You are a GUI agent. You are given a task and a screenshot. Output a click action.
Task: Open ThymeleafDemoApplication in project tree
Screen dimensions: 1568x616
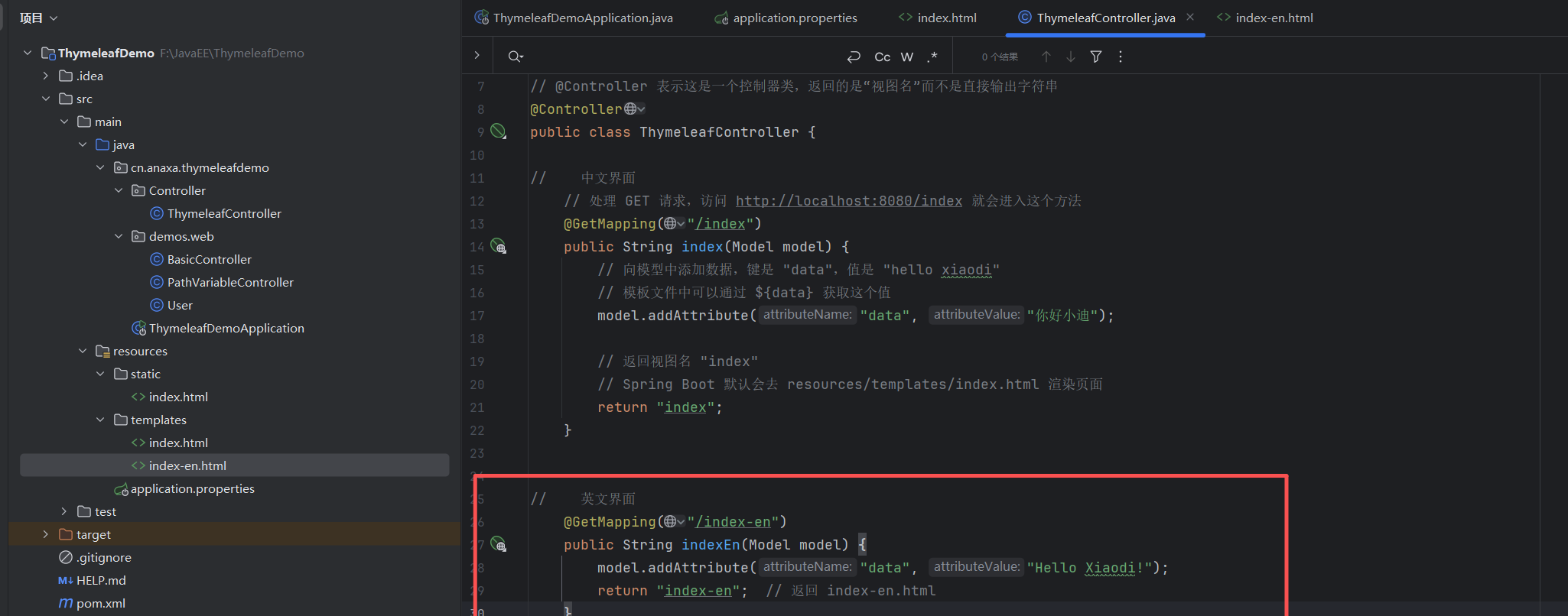(218, 328)
